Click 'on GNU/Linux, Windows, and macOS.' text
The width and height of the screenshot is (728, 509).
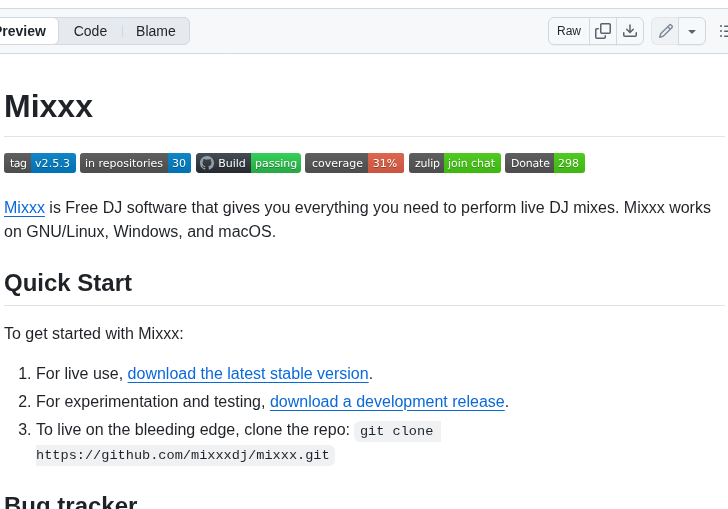pyautogui.click(x=140, y=231)
